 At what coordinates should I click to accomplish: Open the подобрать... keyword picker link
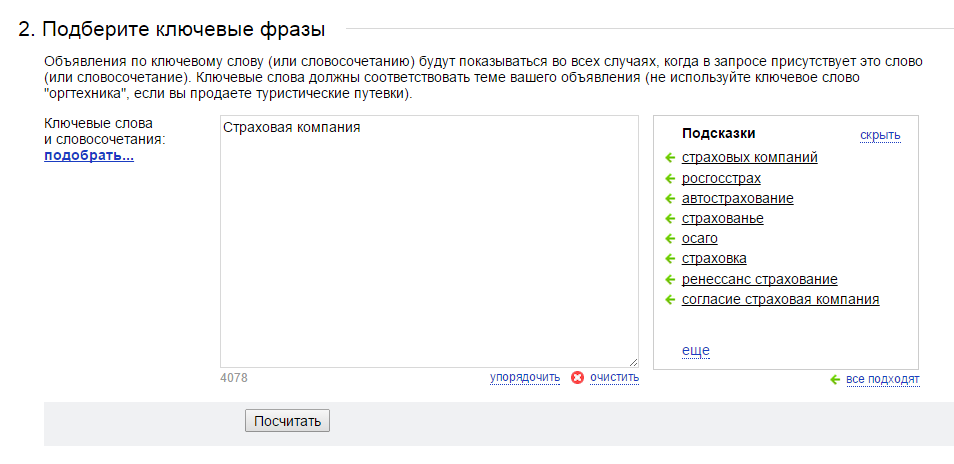coord(89,156)
